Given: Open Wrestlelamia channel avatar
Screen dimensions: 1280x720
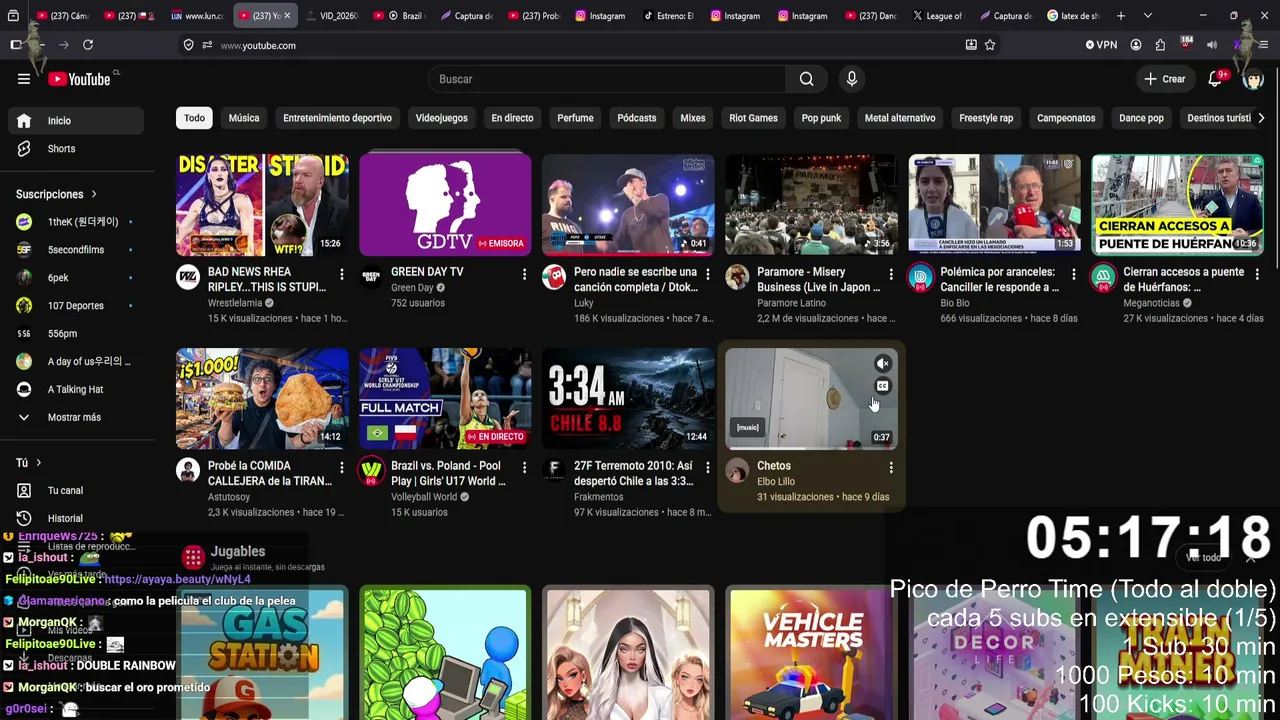Looking at the screenshot, I should 188,277.
